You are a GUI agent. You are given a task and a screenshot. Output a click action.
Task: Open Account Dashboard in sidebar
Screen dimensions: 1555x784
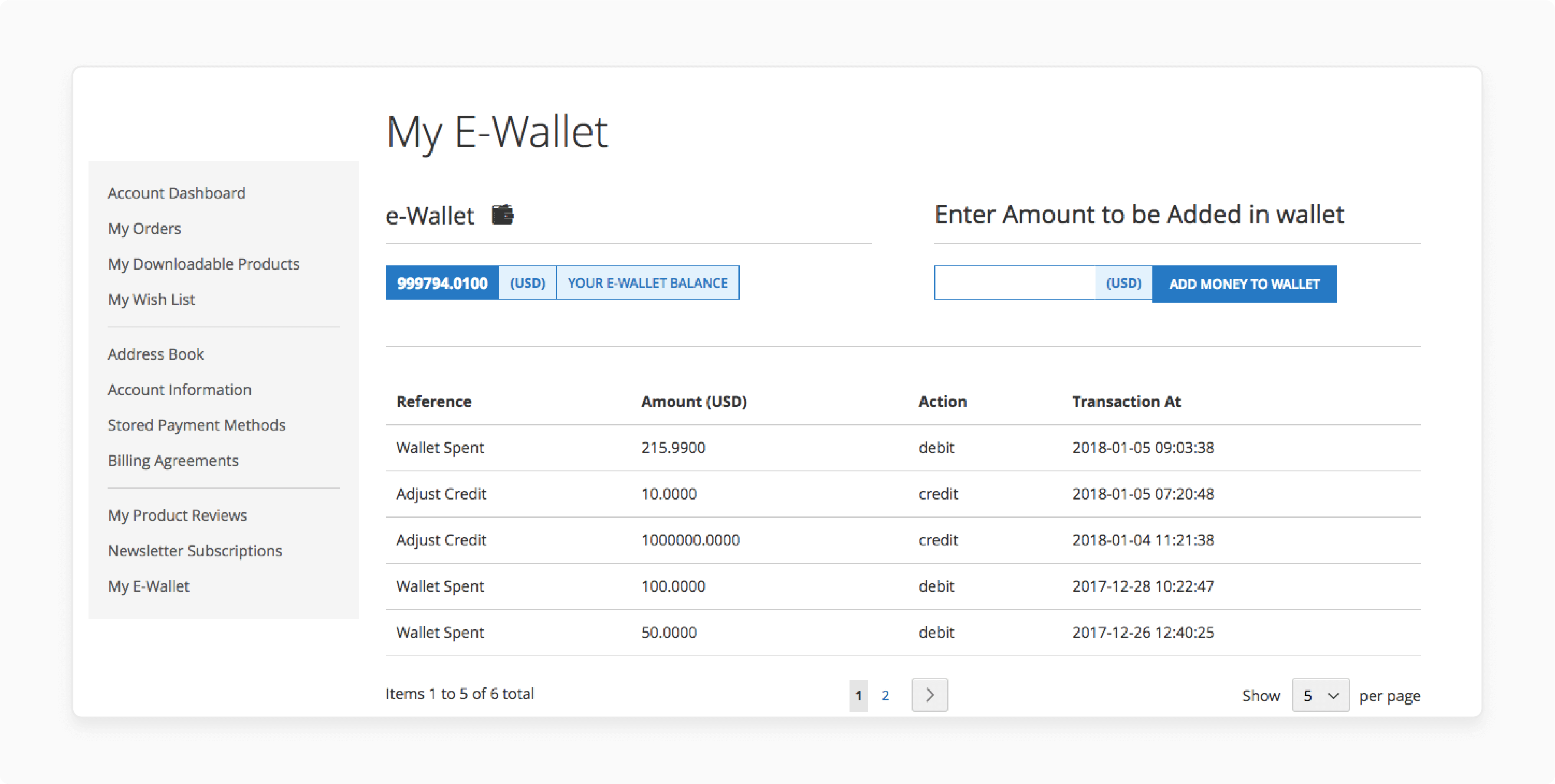(176, 193)
